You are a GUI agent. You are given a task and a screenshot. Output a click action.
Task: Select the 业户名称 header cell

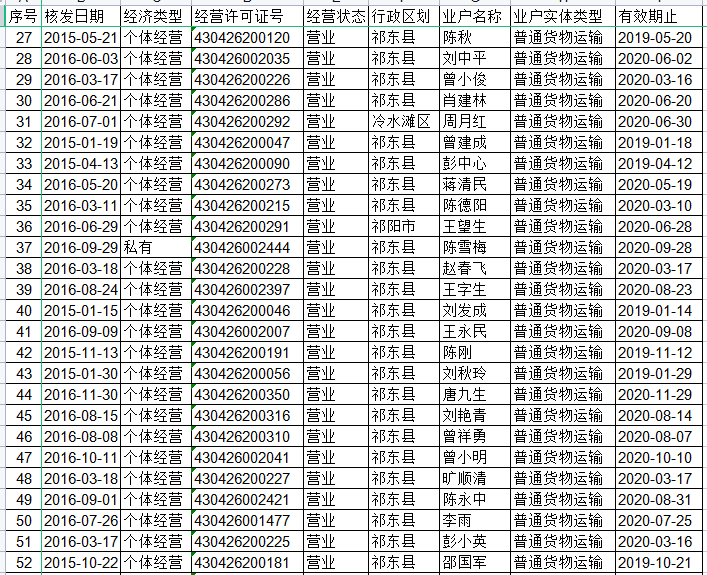click(x=473, y=17)
